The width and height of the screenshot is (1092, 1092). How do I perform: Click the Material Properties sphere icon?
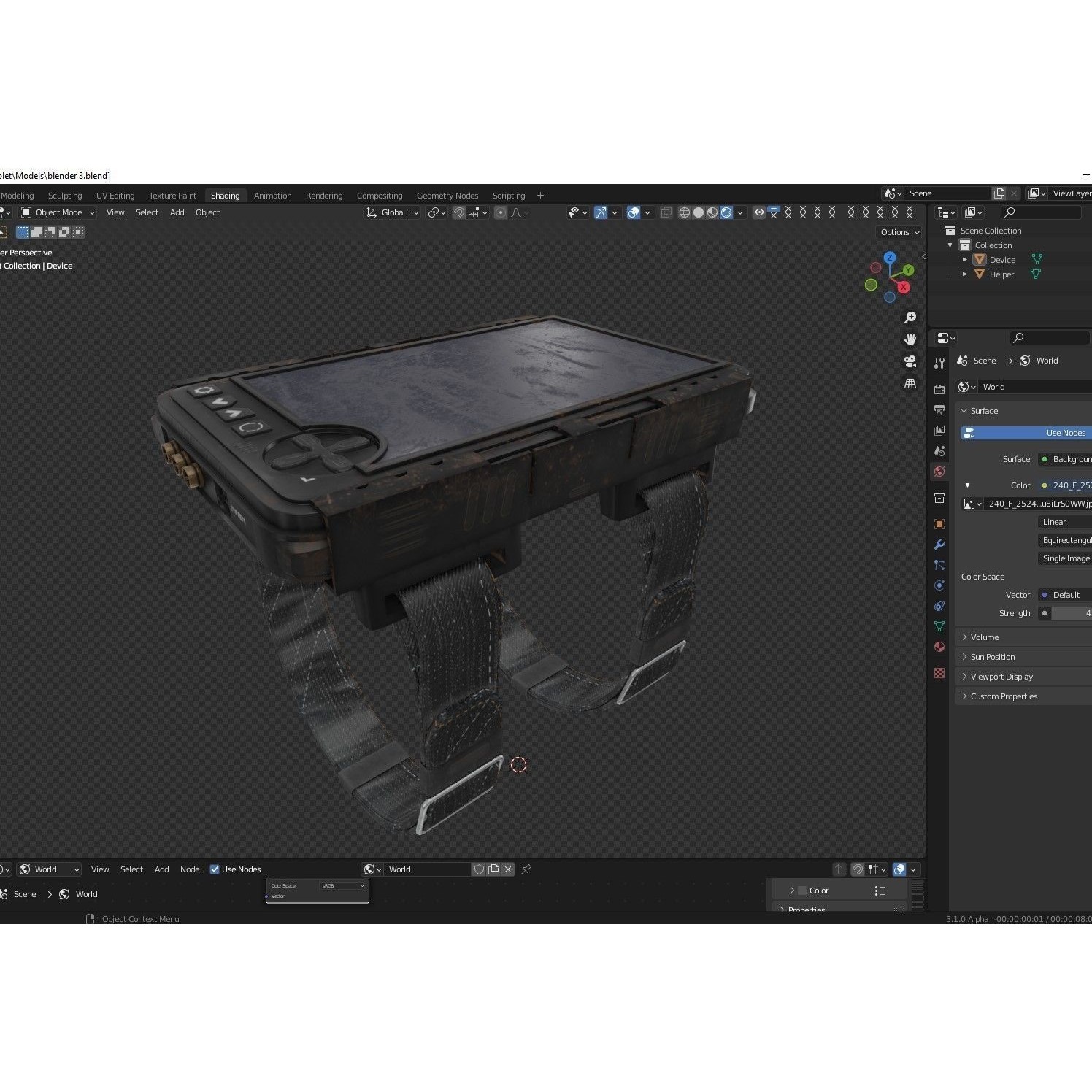(939, 647)
